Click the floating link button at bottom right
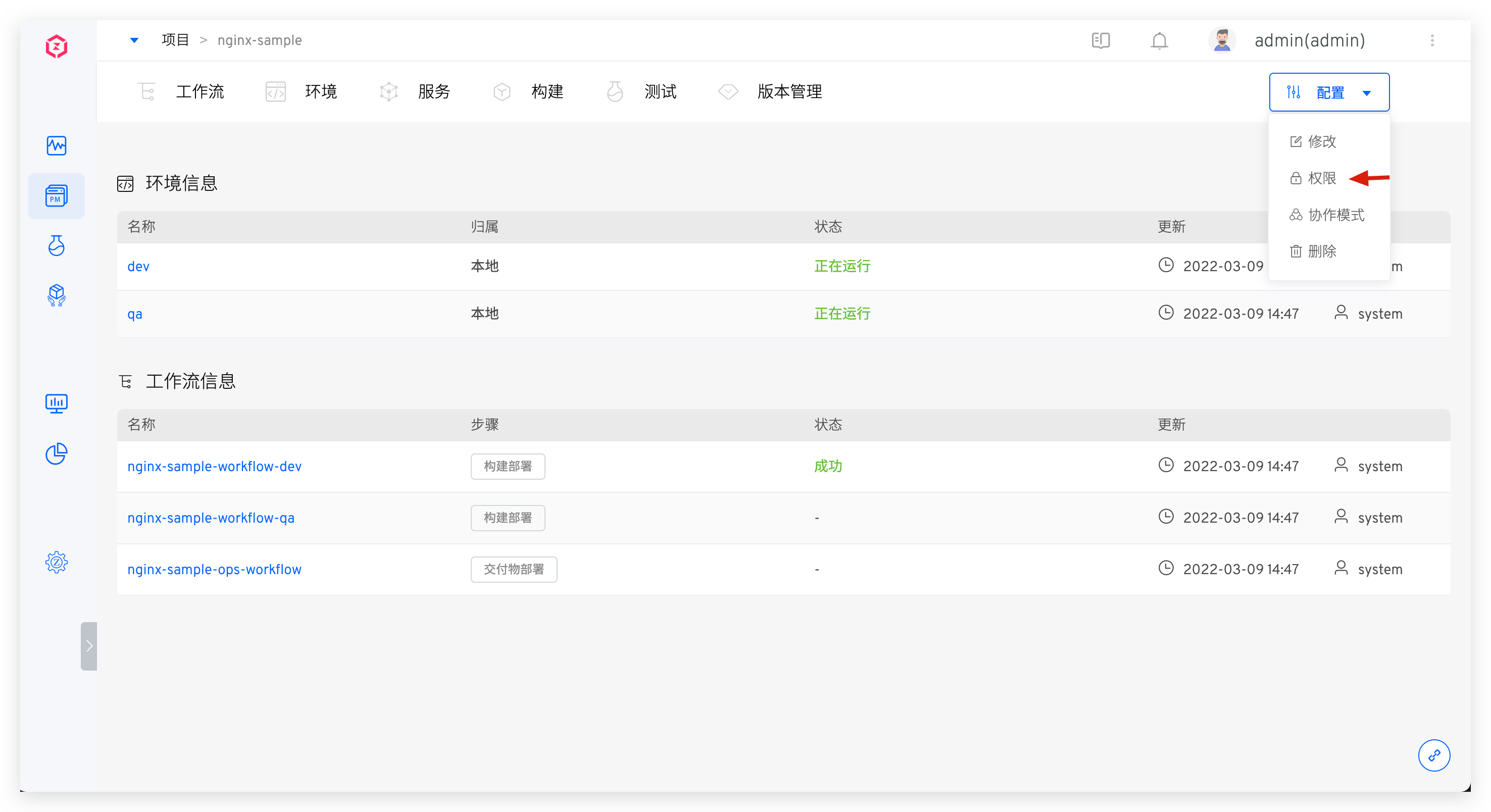This screenshot has height=812, width=1491. (1434, 755)
